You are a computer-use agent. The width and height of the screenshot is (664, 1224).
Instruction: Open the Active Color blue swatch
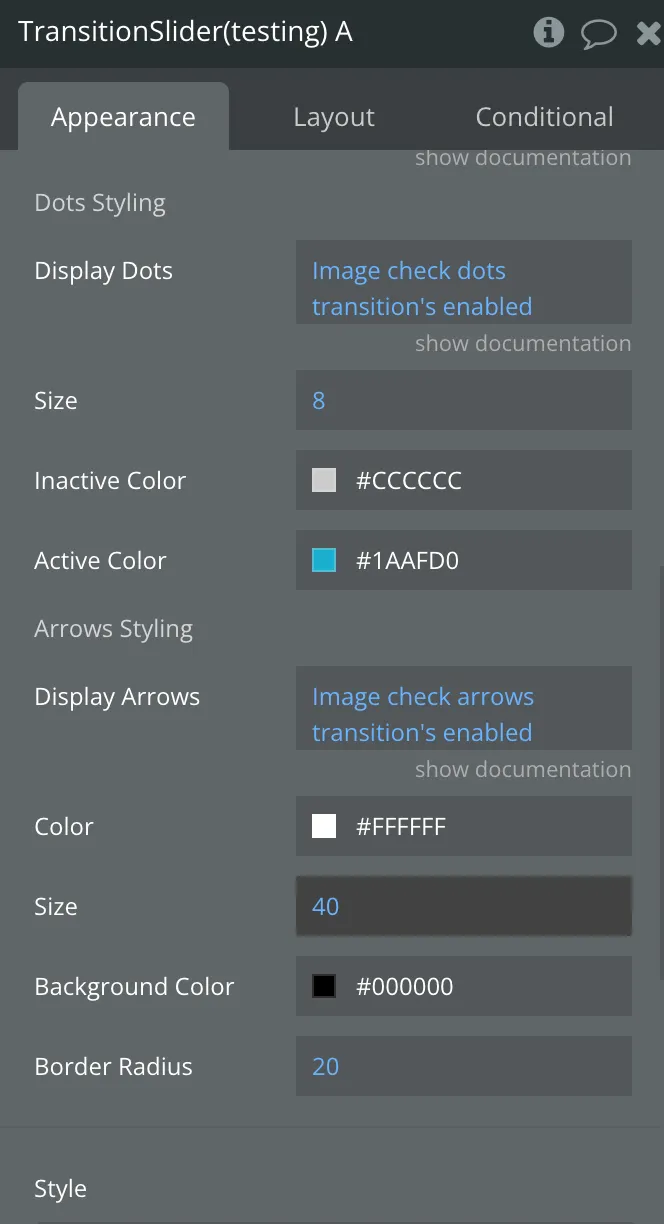click(324, 560)
